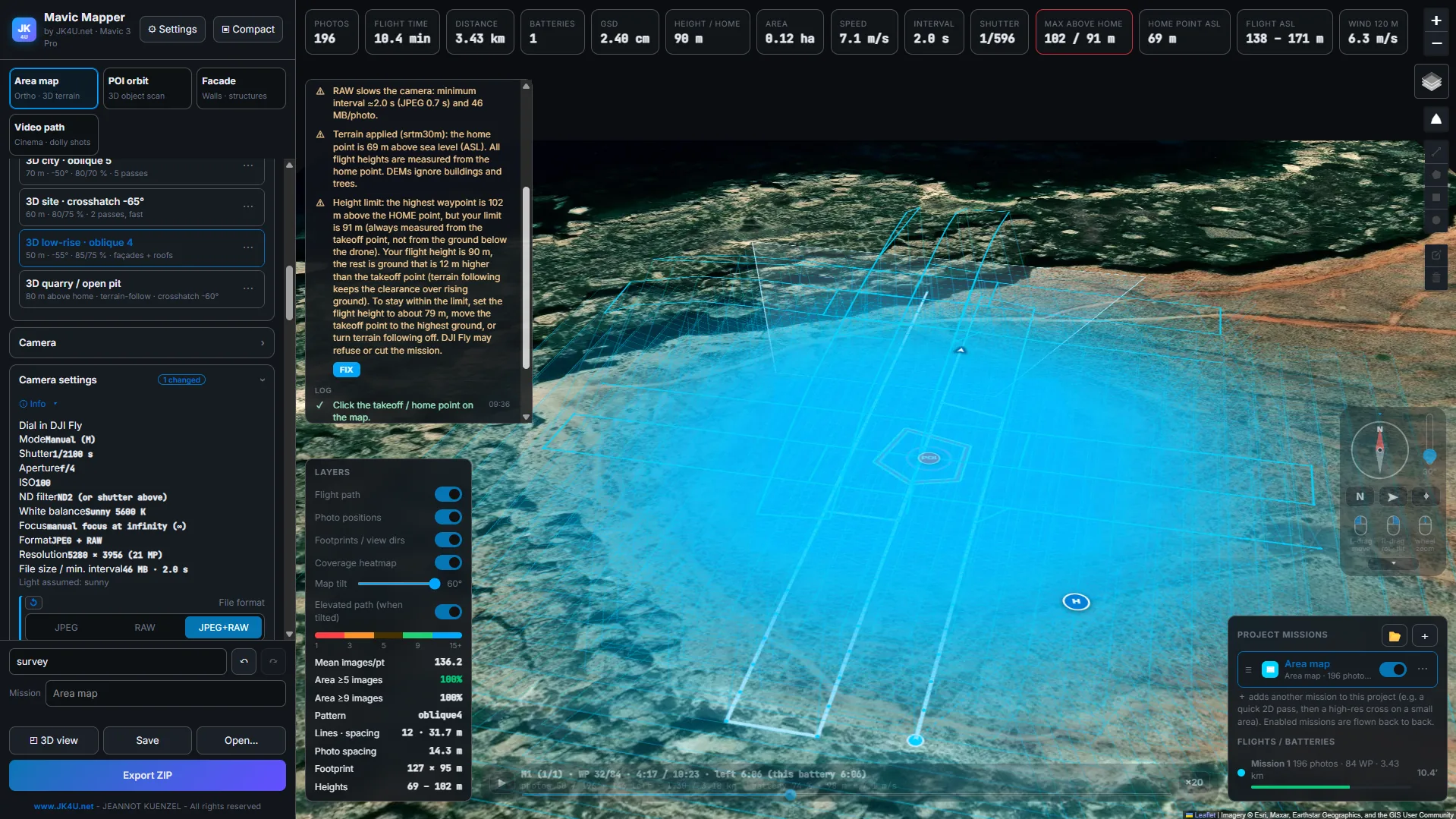This screenshot has width=1456, height=819.
Task: Select the draw polygon tool
Action: [1436, 175]
